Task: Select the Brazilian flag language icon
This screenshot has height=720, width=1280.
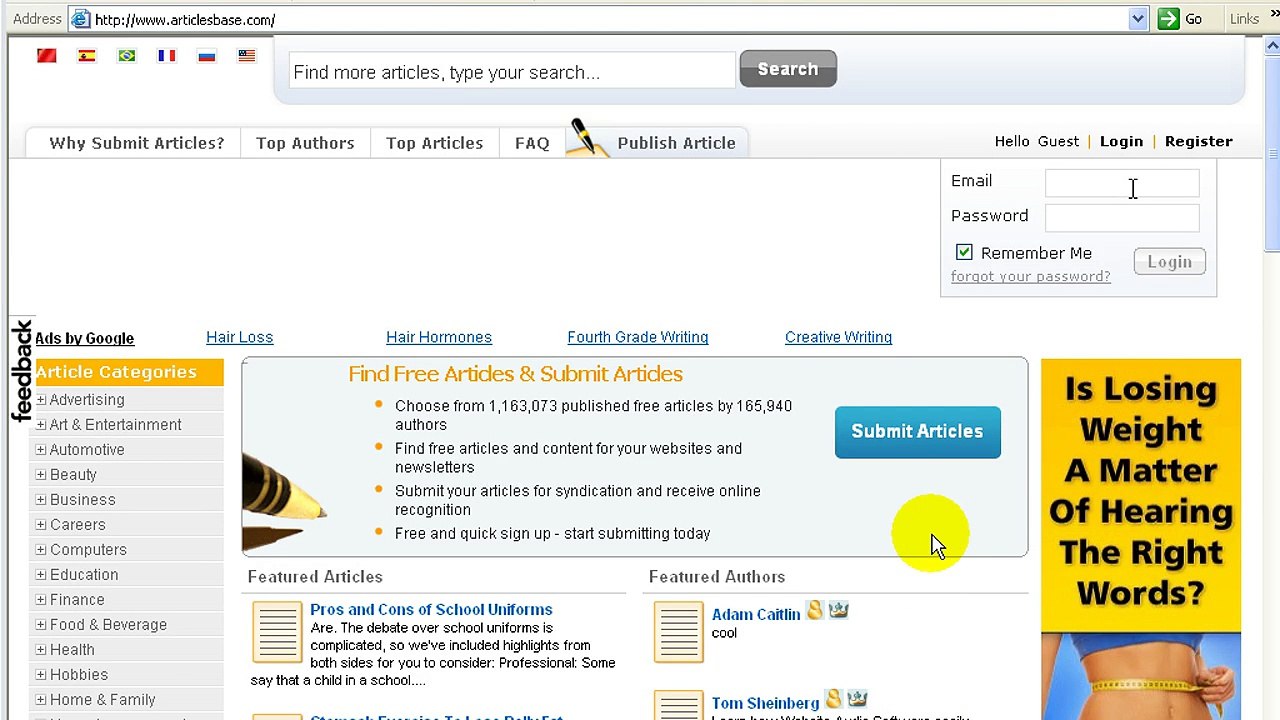Action: 127,56
